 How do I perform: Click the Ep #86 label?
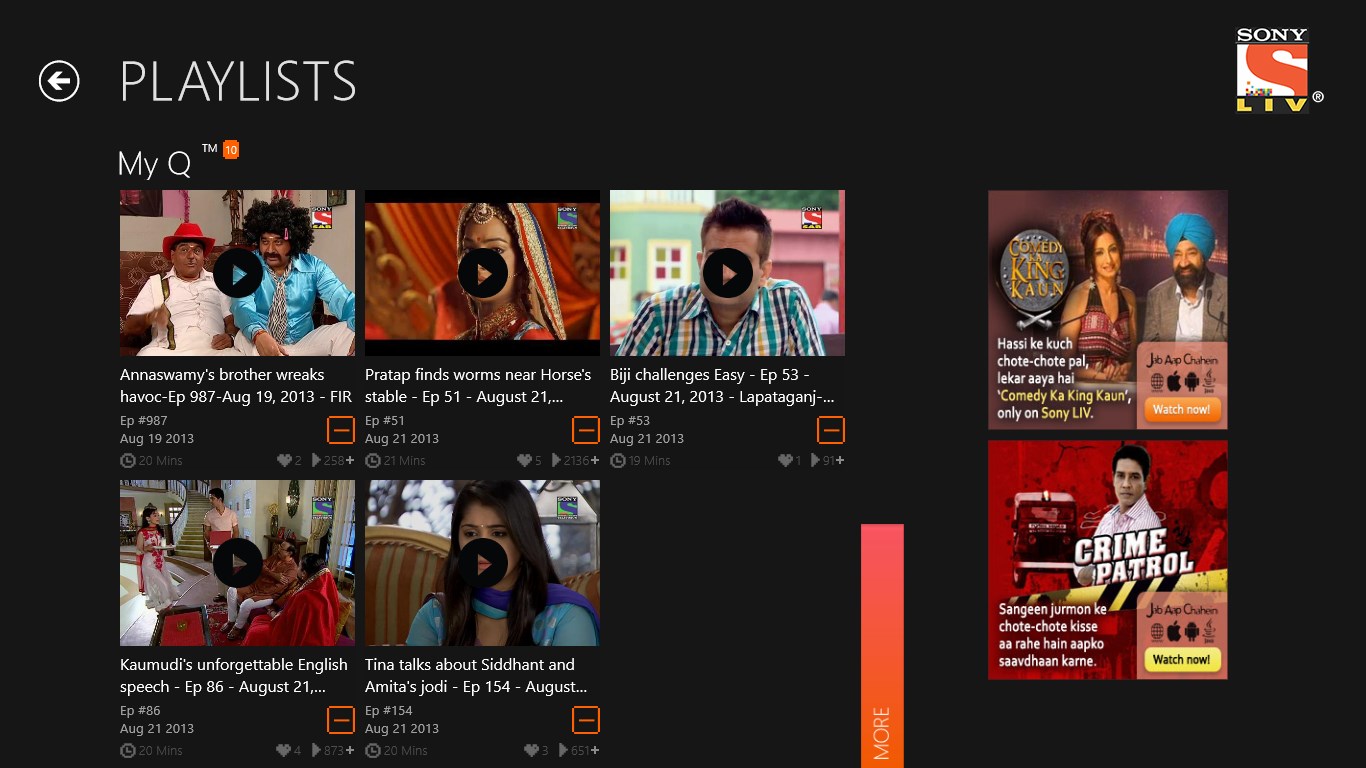140,711
